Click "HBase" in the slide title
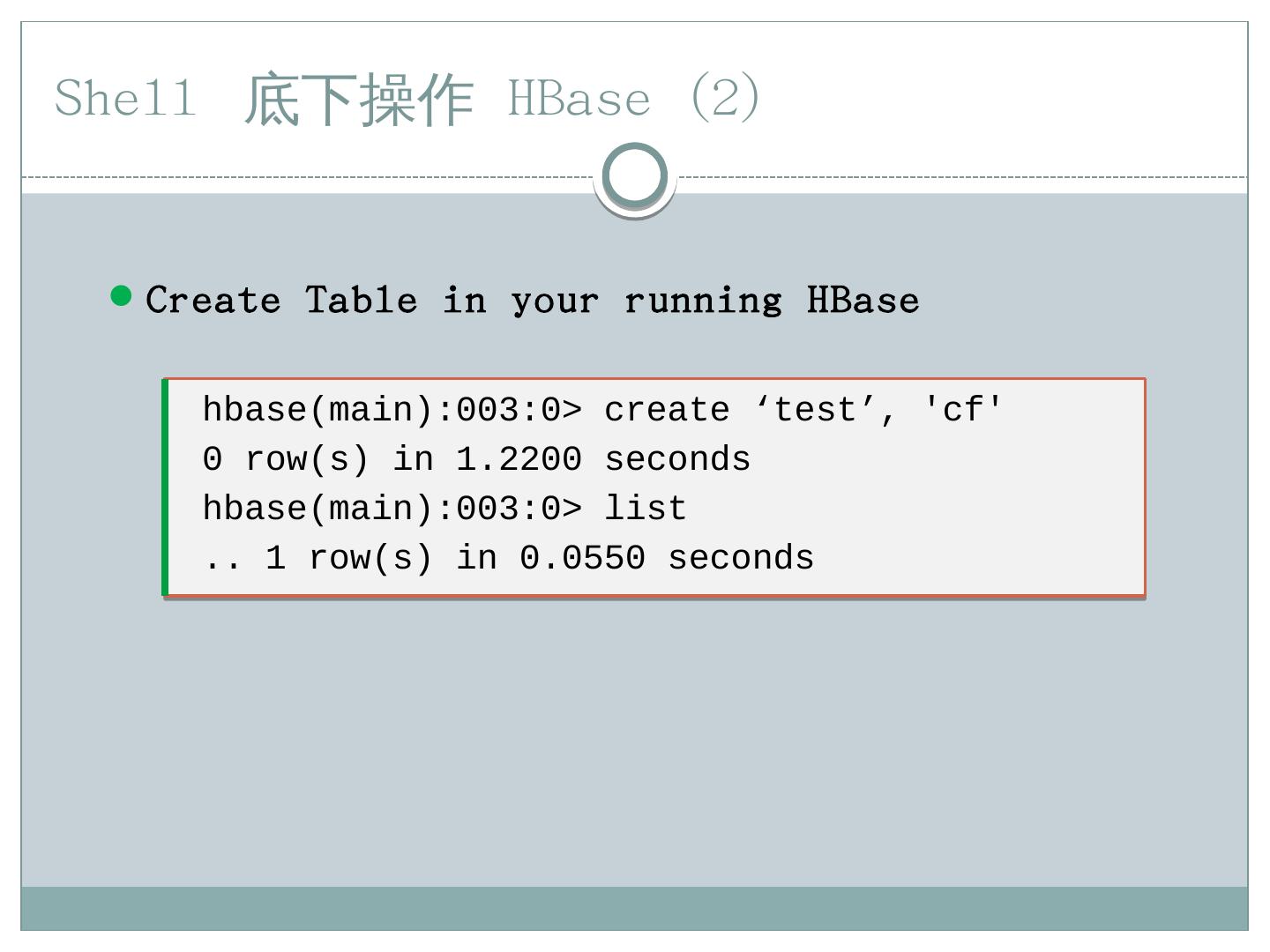 point(579,98)
